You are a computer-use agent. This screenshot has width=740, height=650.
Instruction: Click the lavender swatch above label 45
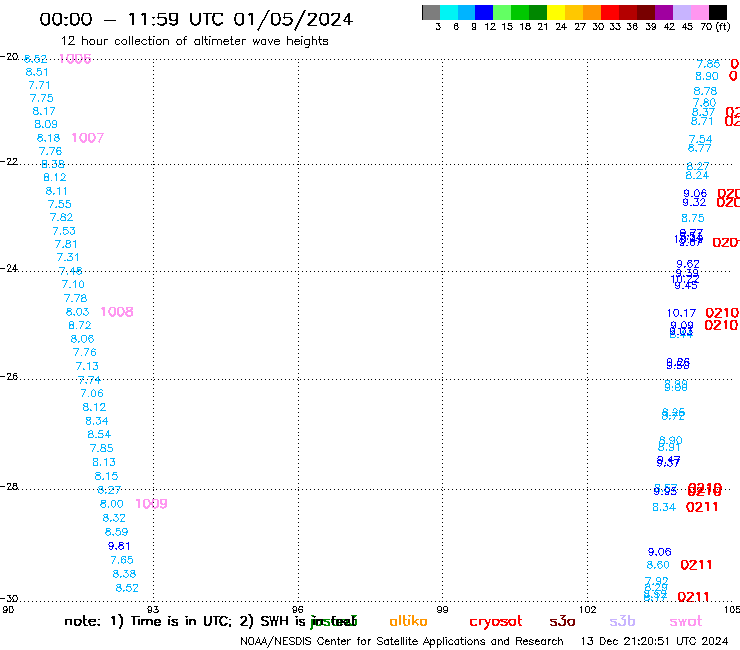point(682,12)
